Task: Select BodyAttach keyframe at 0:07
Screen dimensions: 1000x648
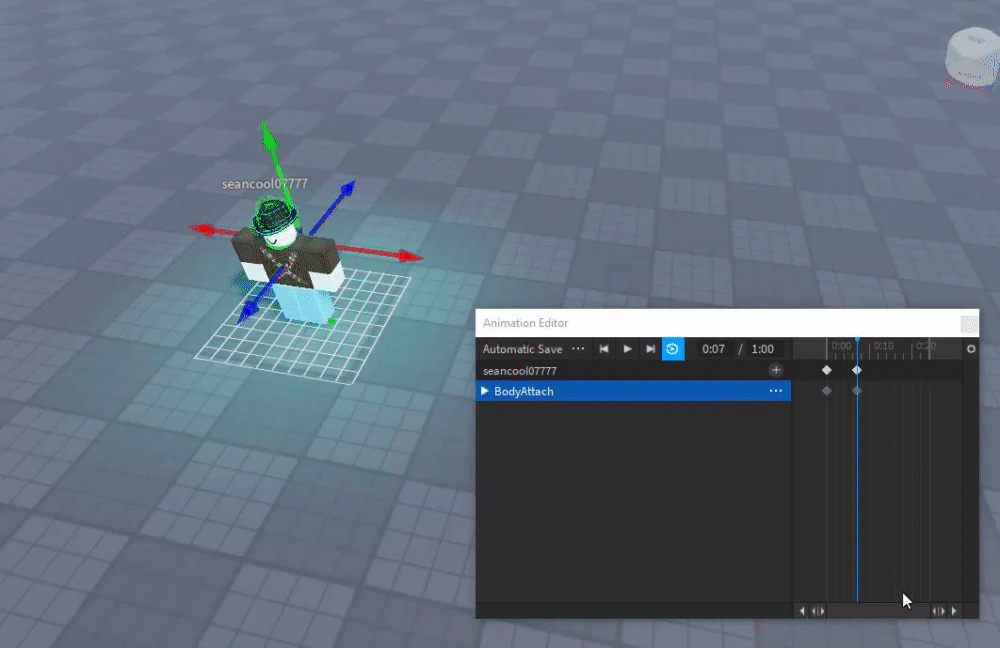Action: point(857,390)
